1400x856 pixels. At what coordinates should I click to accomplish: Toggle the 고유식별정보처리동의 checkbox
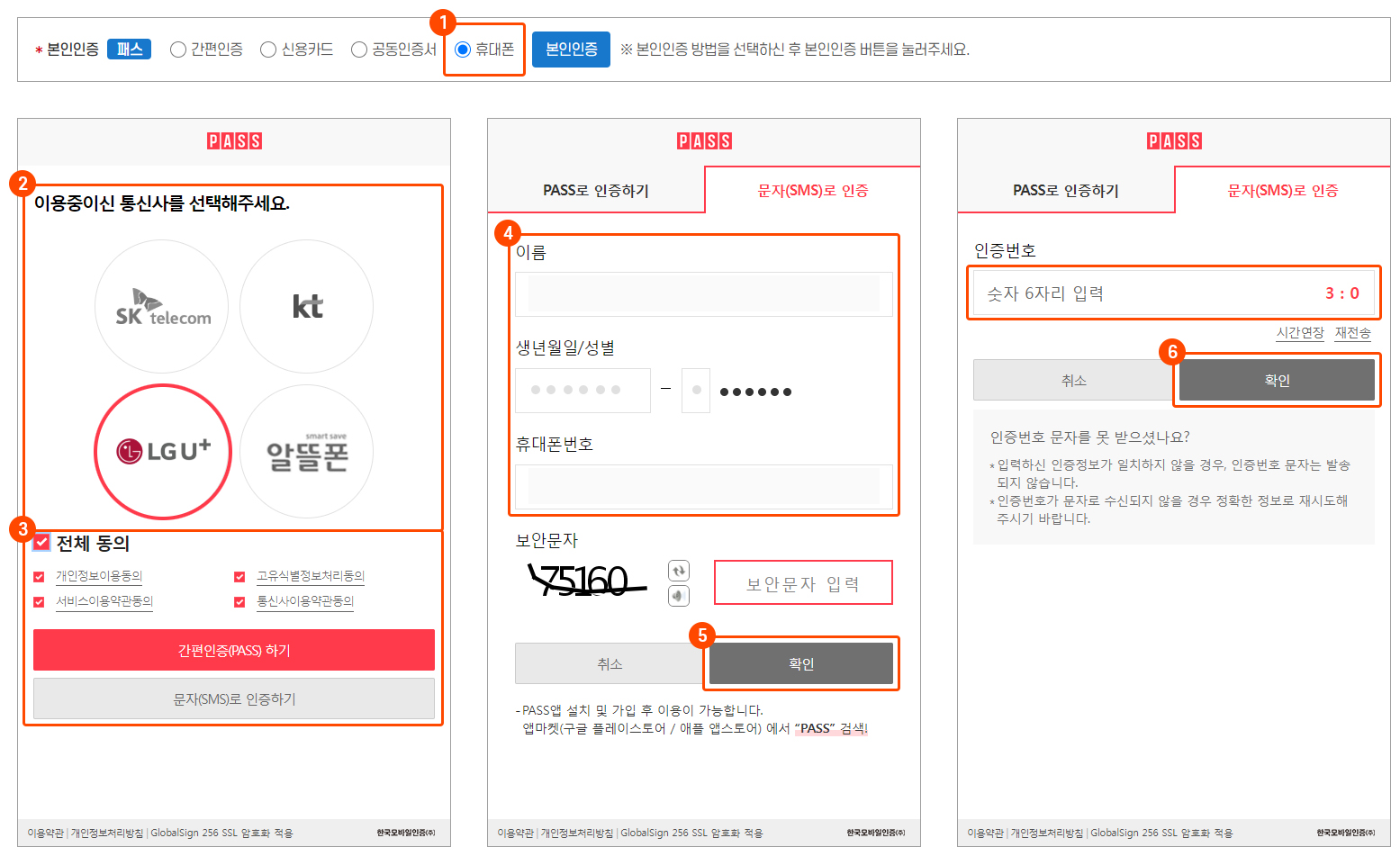[239, 577]
